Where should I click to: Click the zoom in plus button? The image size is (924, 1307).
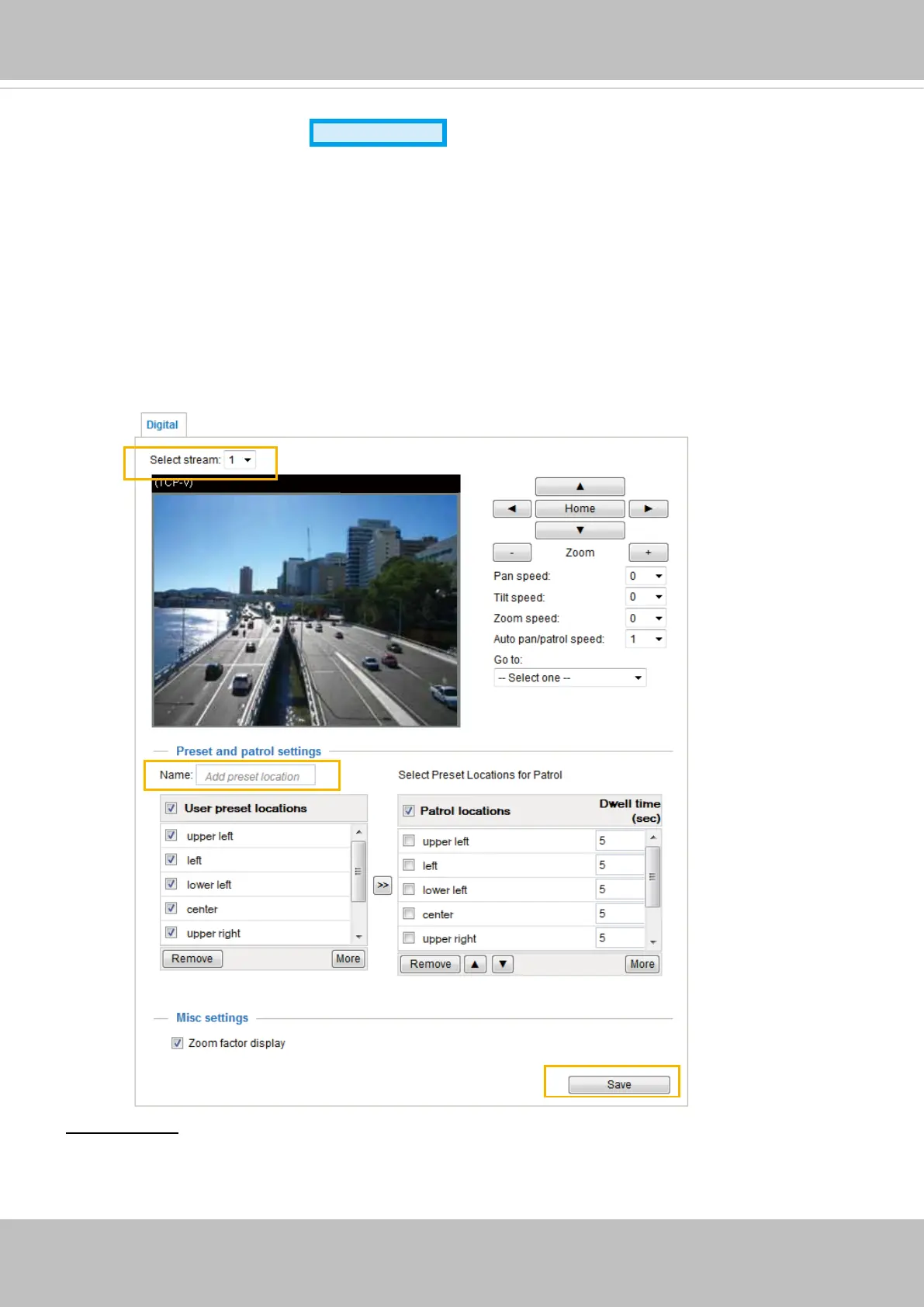point(648,553)
